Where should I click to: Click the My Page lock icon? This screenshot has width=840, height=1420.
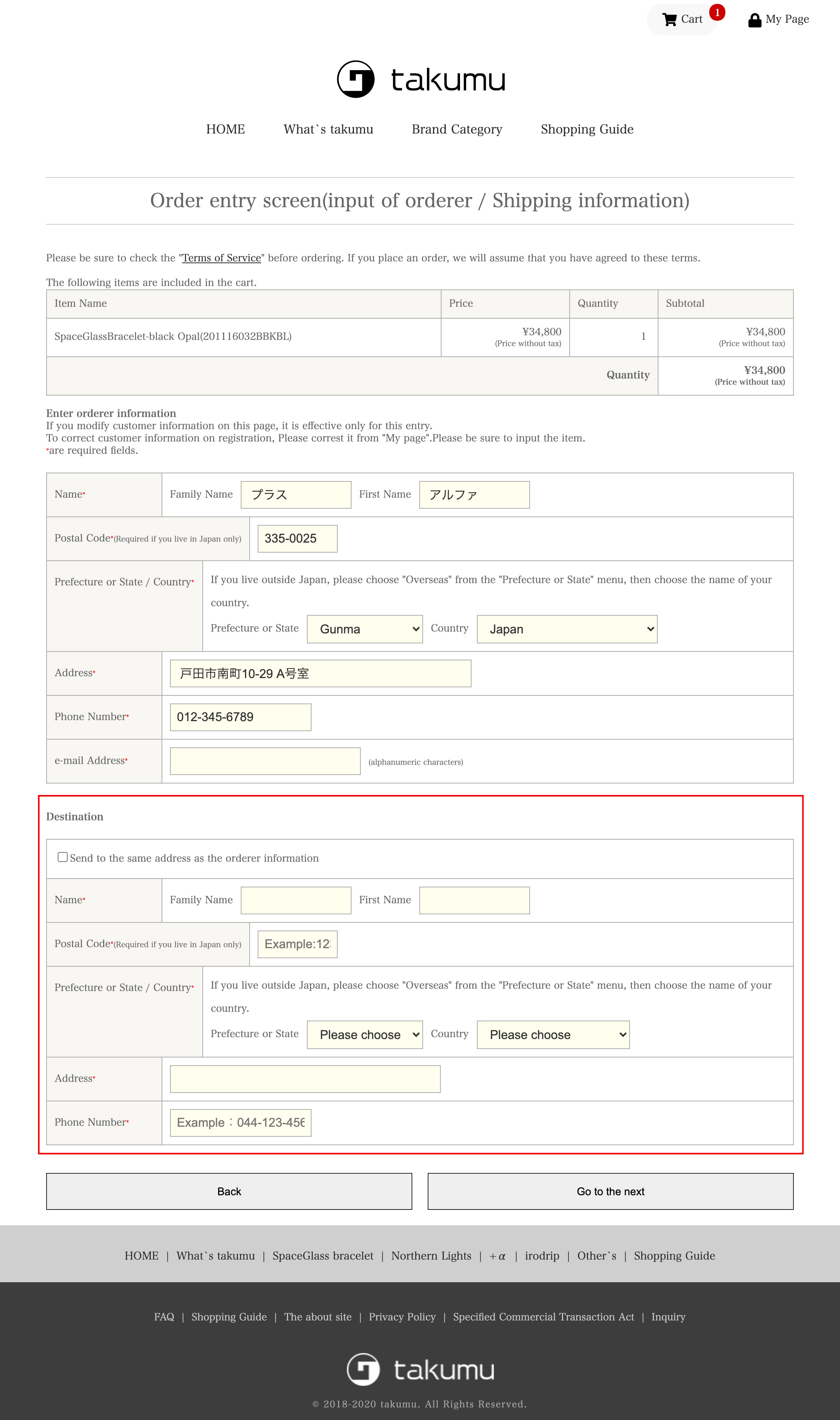coord(755,20)
